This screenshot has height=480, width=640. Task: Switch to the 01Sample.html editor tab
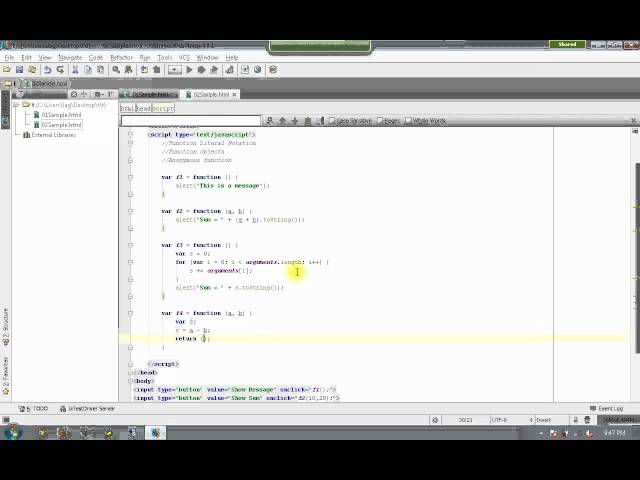[x=150, y=94]
